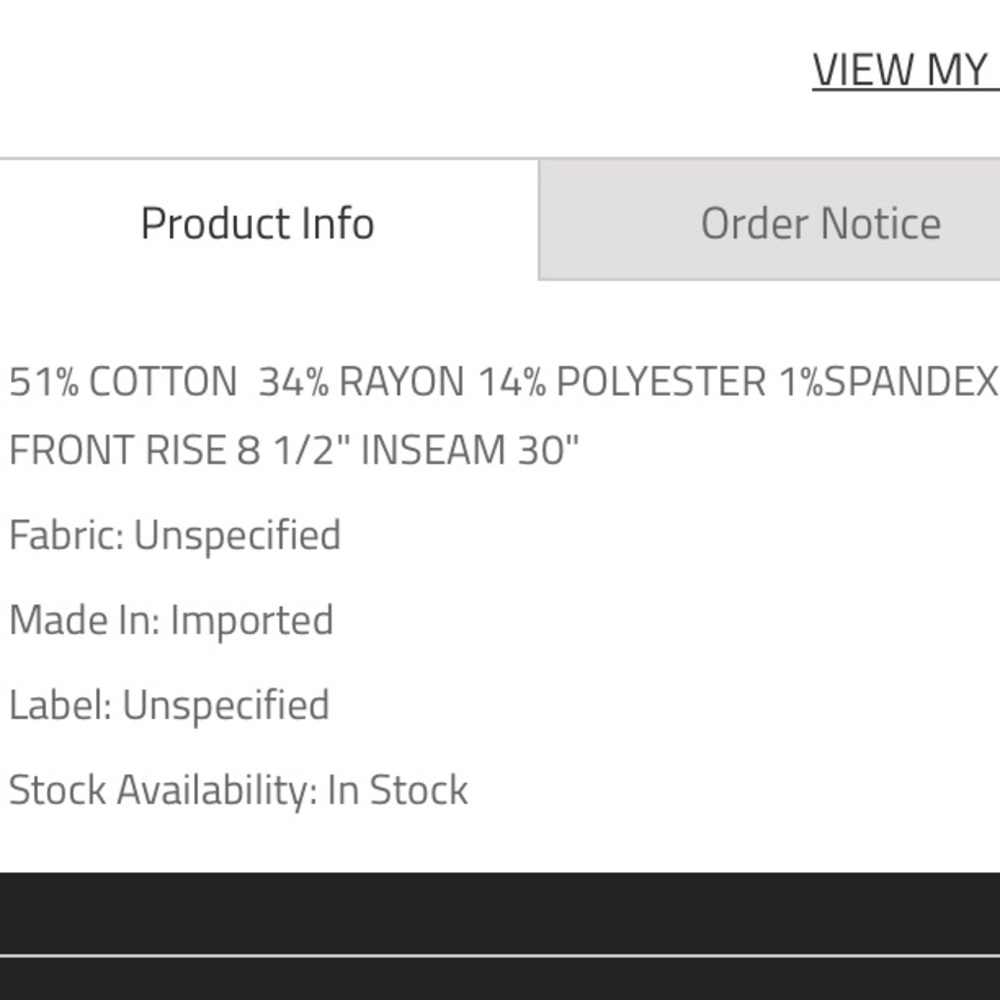
Task: Click the Unspecified value beside Label
Action: 226,705
